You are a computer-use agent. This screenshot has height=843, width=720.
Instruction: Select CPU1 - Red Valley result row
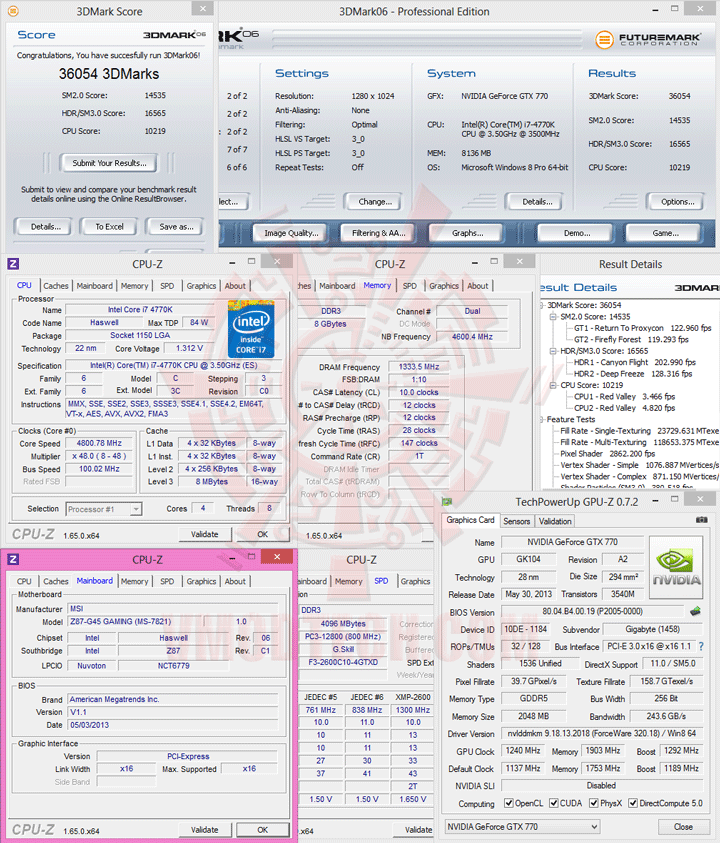click(x=624, y=397)
